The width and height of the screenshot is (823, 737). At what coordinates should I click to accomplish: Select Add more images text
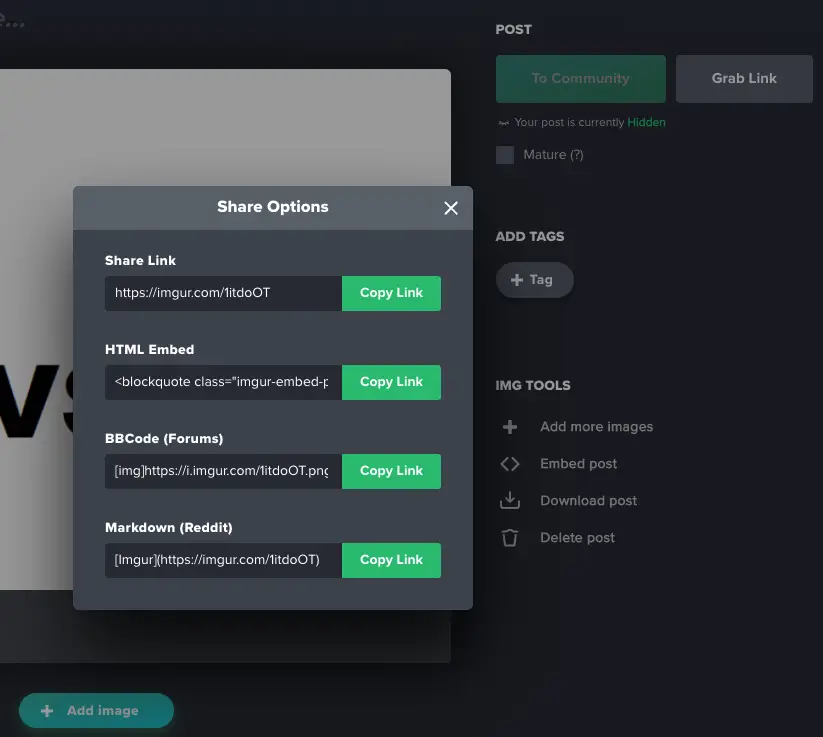(x=596, y=427)
